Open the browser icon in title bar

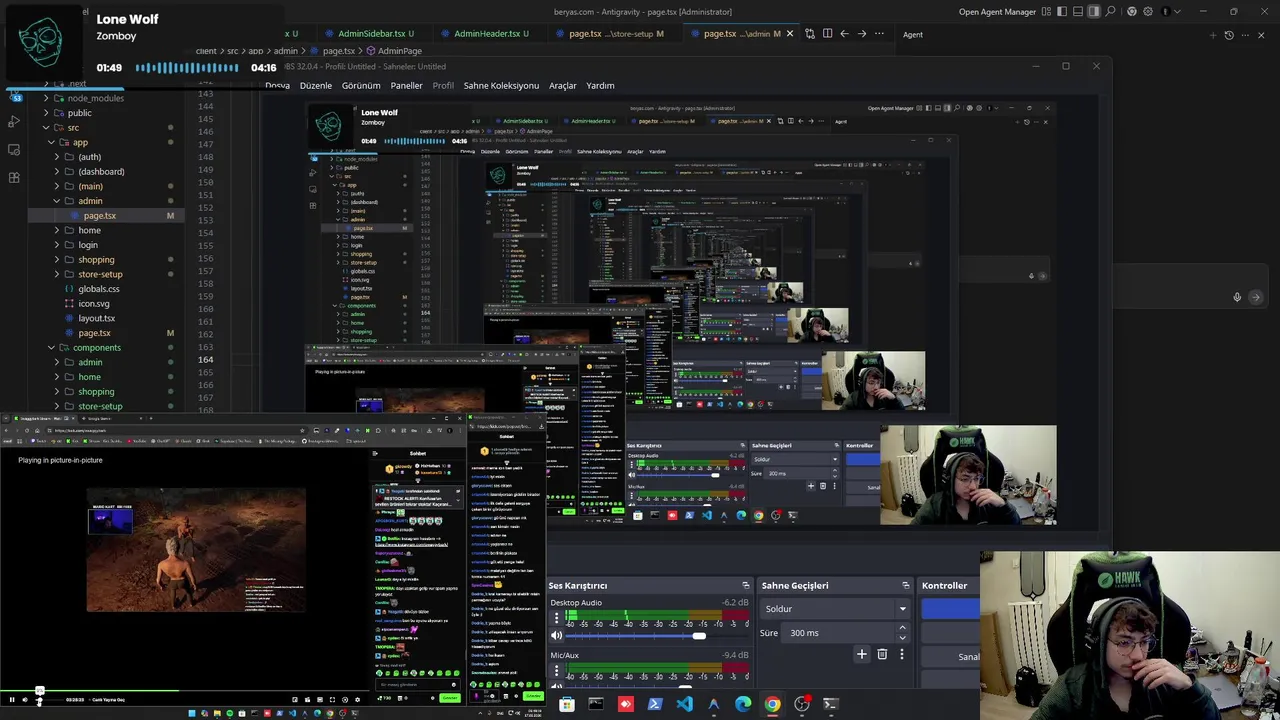pyautogui.click(x=1132, y=11)
